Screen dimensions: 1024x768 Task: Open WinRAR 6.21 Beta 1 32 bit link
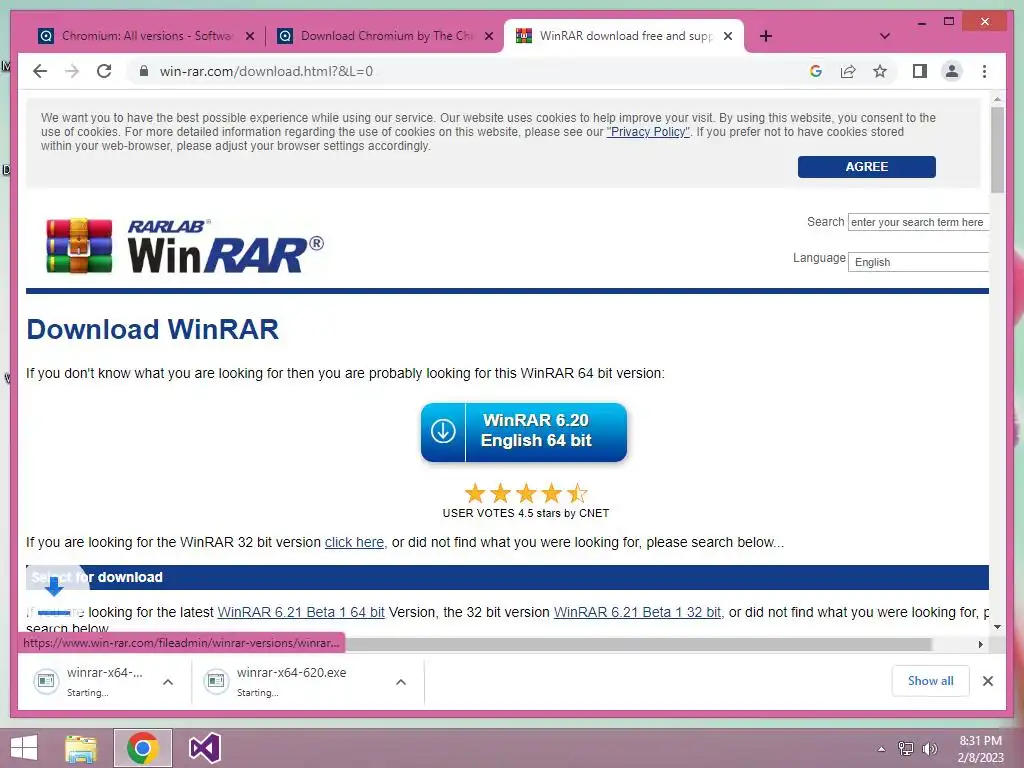click(637, 612)
